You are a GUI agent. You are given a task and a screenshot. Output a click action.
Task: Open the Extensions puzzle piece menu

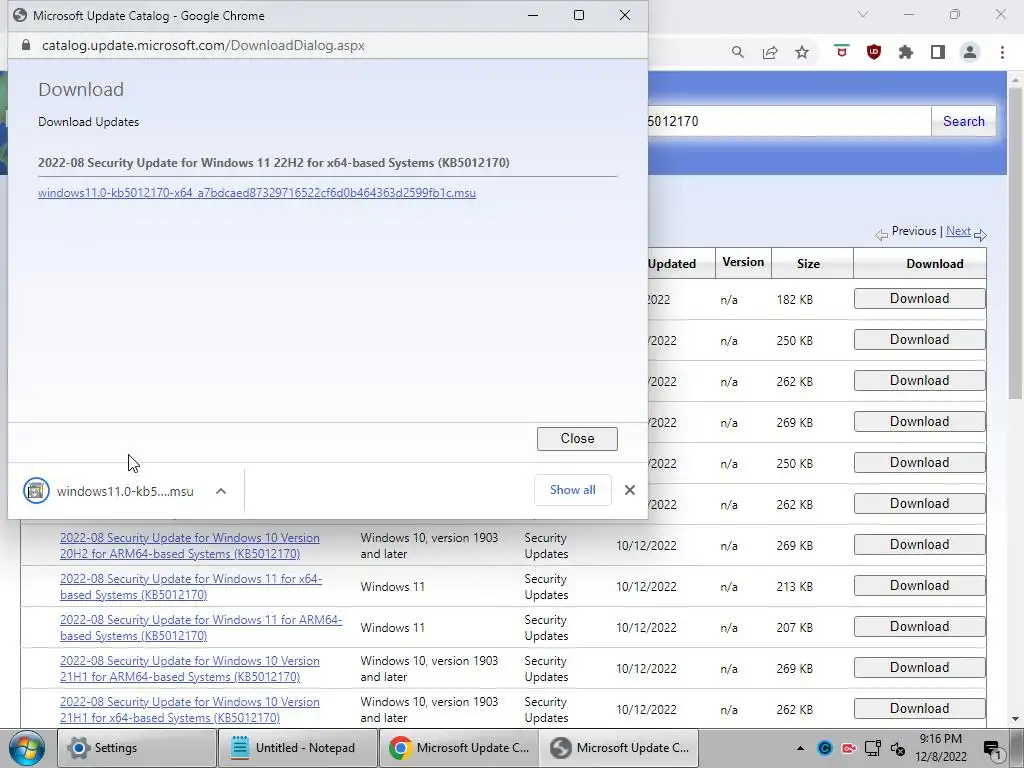pos(906,52)
